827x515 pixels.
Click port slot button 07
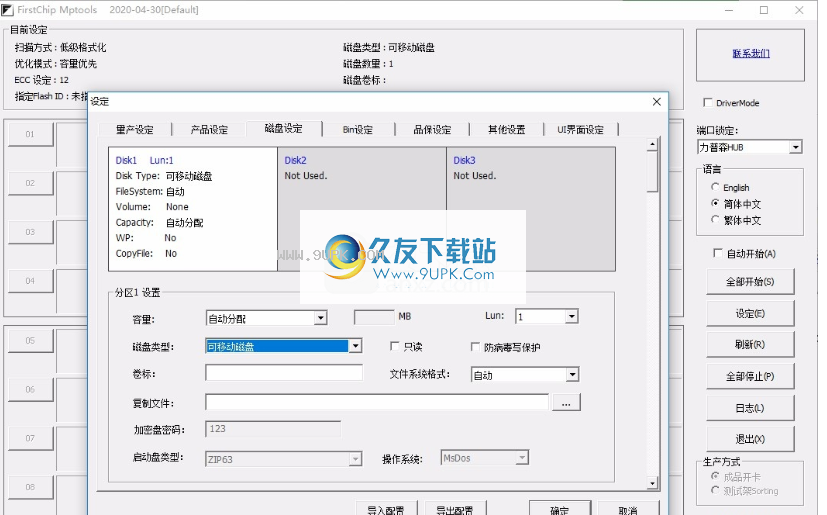pos(31,438)
